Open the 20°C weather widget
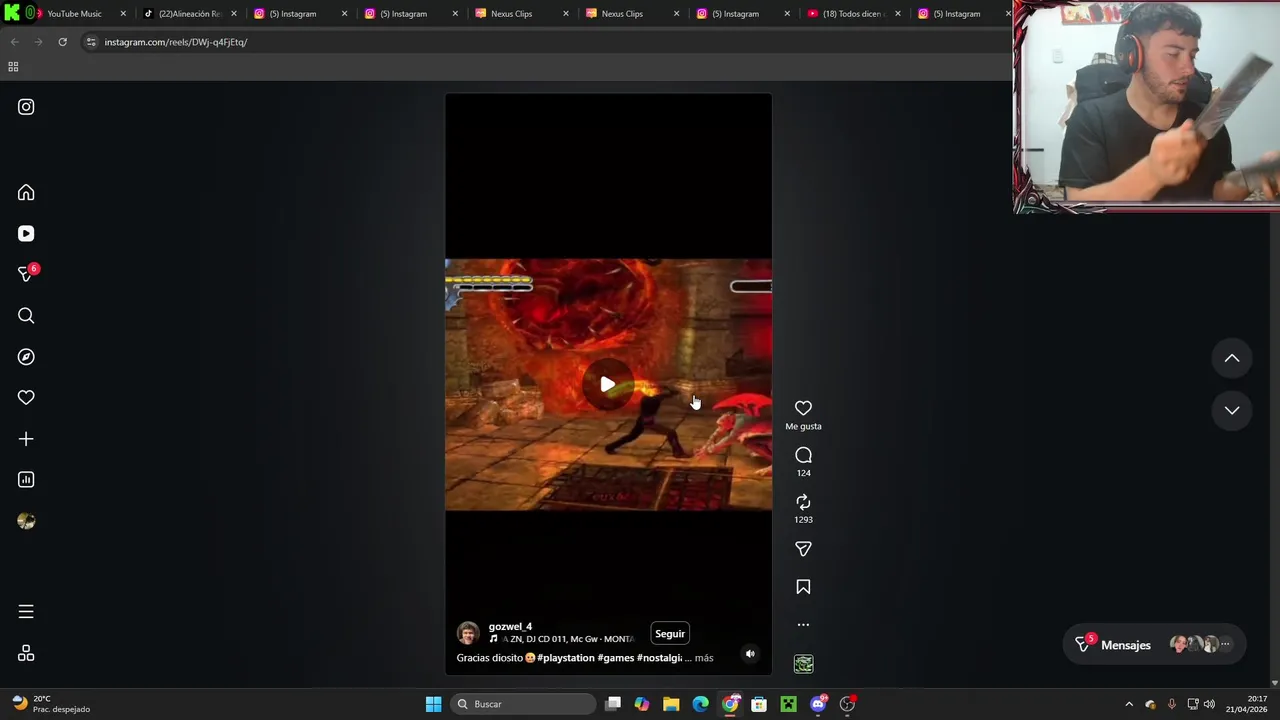The image size is (1280, 720). tap(52, 704)
